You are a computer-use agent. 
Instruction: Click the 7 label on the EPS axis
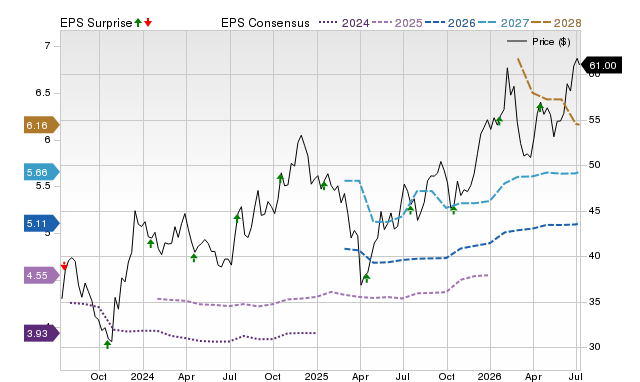click(47, 46)
